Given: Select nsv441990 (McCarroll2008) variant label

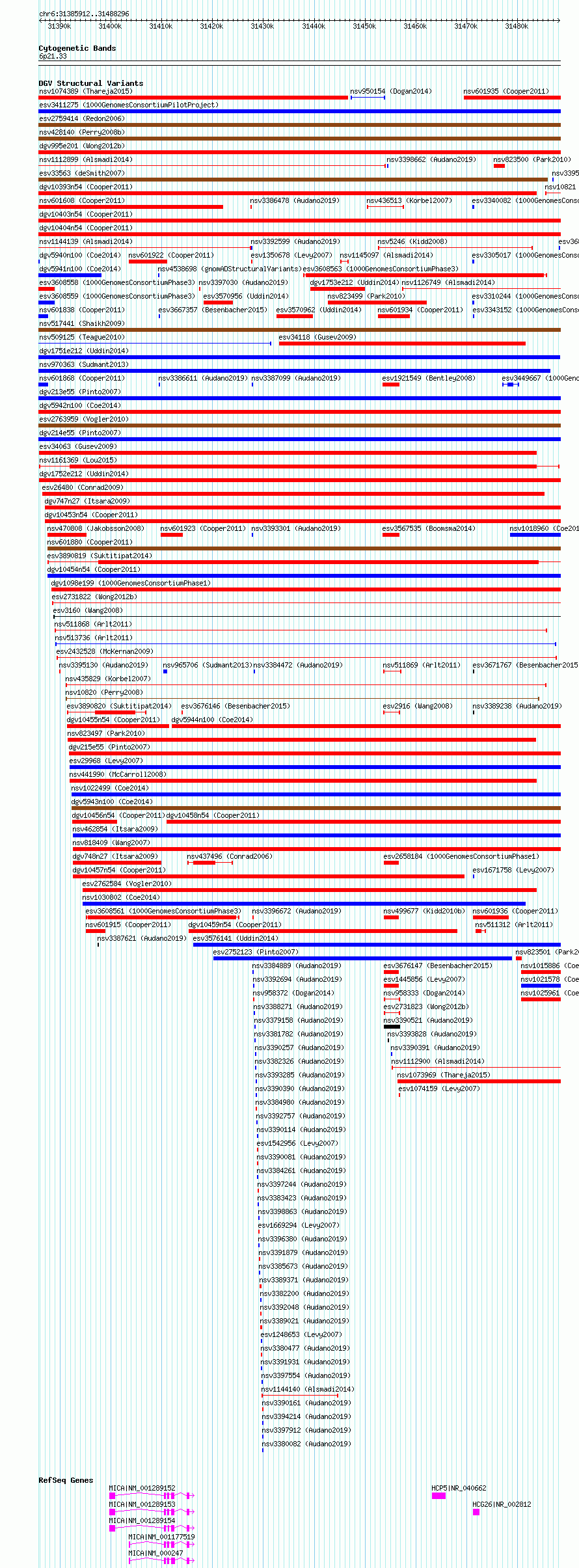Looking at the screenshot, I should (118, 774).
